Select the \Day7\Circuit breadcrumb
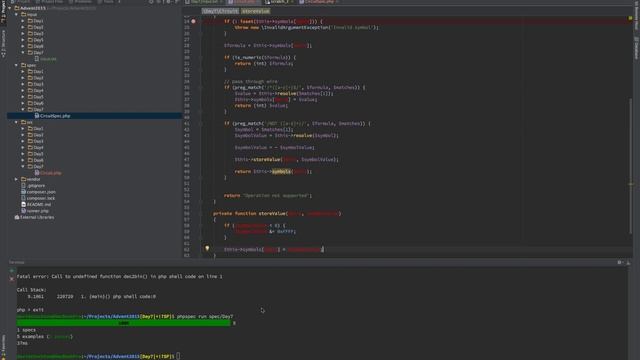 point(220,11)
